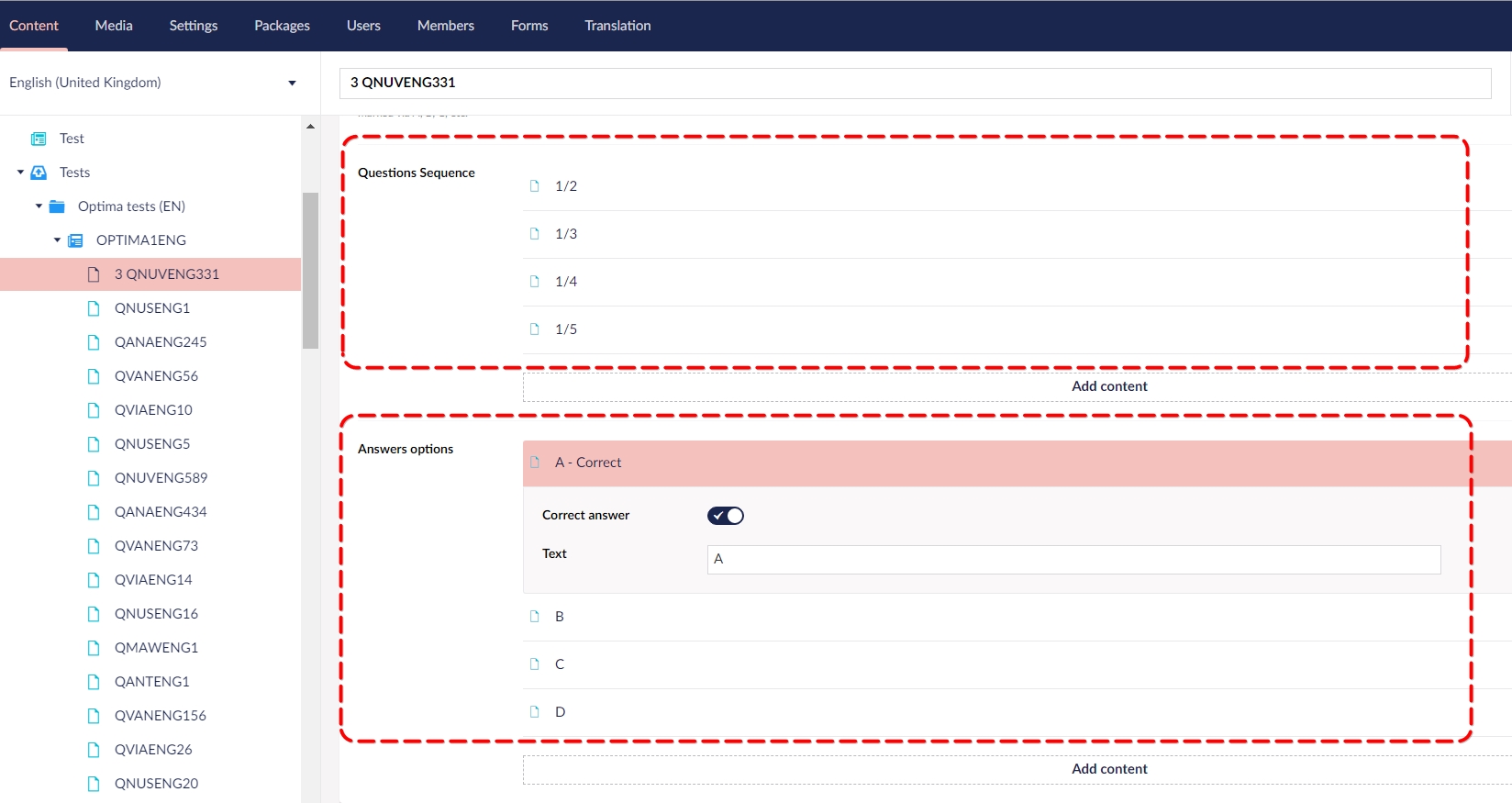Click the Optima tests (EN) folder icon
The width and height of the screenshot is (1512, 803).
[x=57, y=206]
